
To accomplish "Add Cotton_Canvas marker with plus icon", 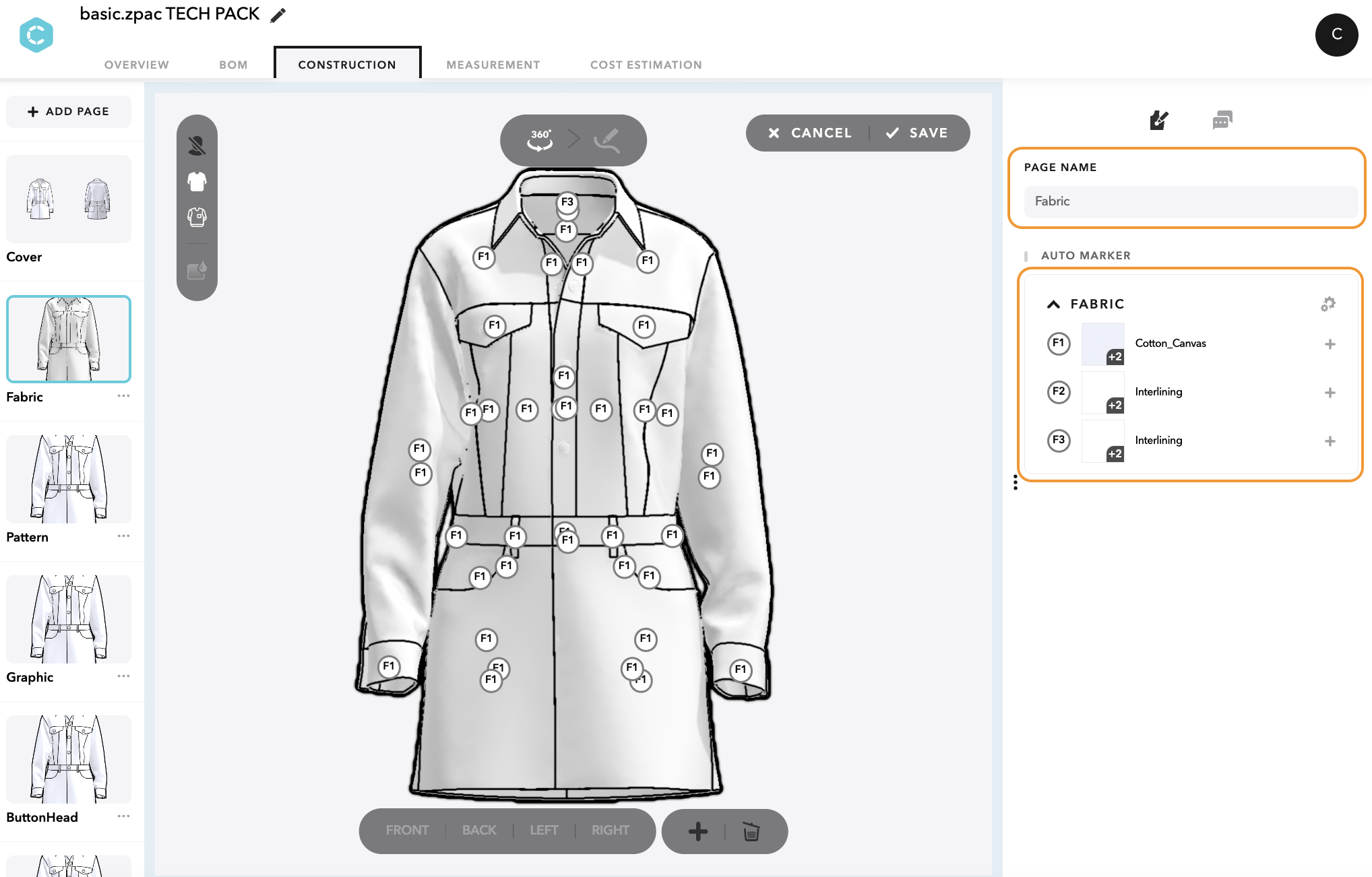I will (1330, 344).
